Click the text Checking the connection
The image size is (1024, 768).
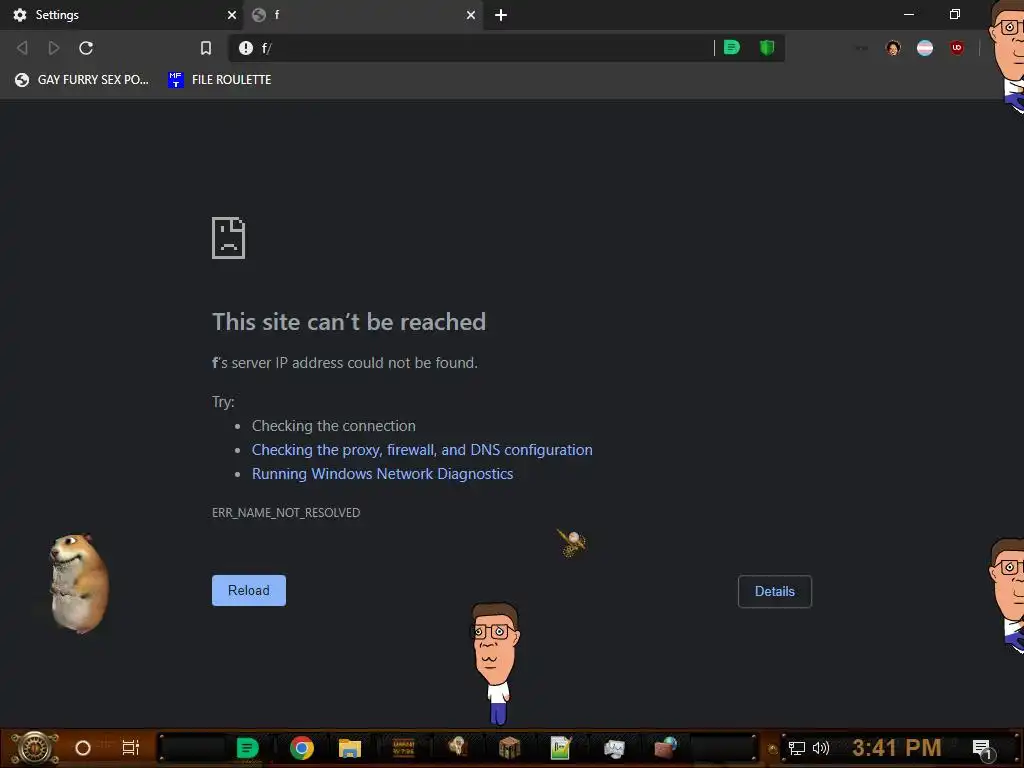coord(334,426)
